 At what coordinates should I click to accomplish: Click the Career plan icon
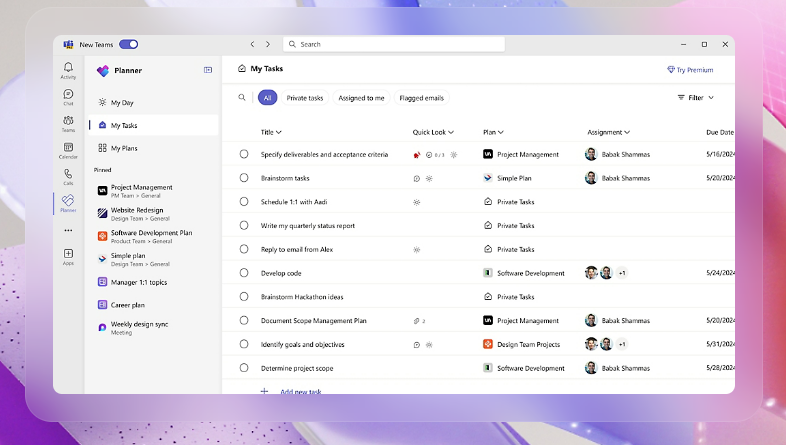click(102, 305)
